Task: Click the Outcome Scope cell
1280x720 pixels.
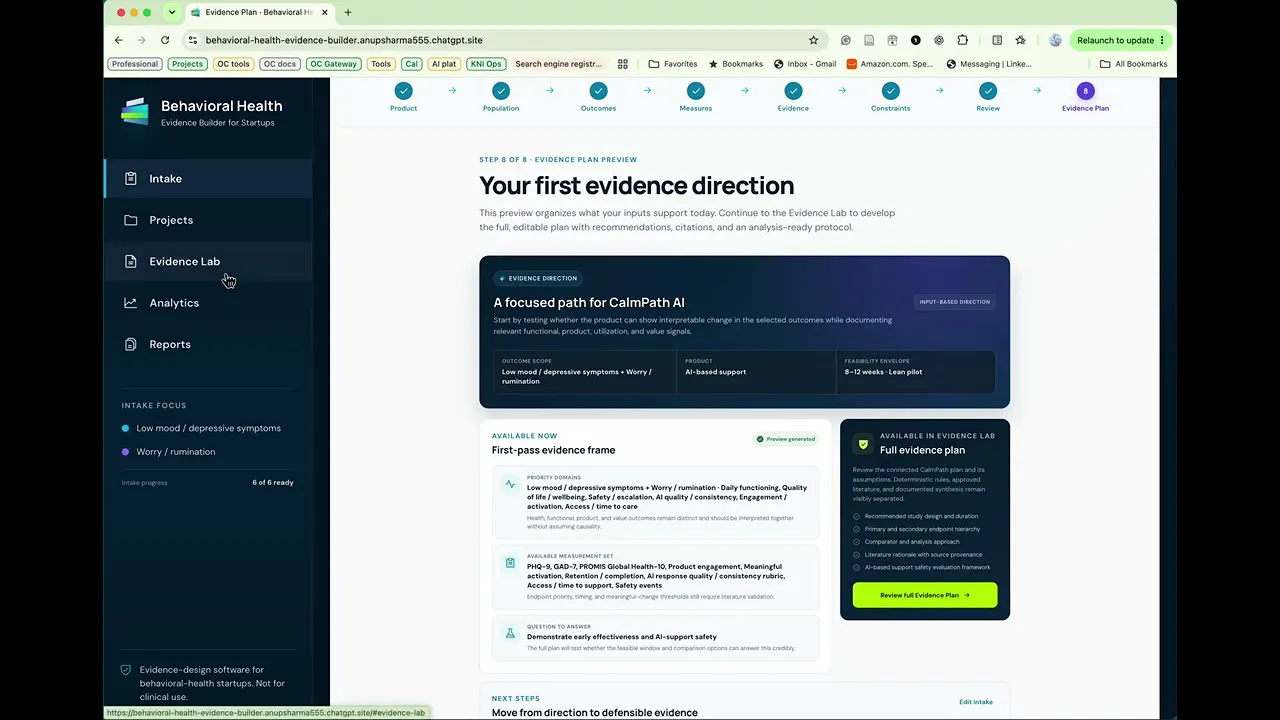Action: point(585,372)
